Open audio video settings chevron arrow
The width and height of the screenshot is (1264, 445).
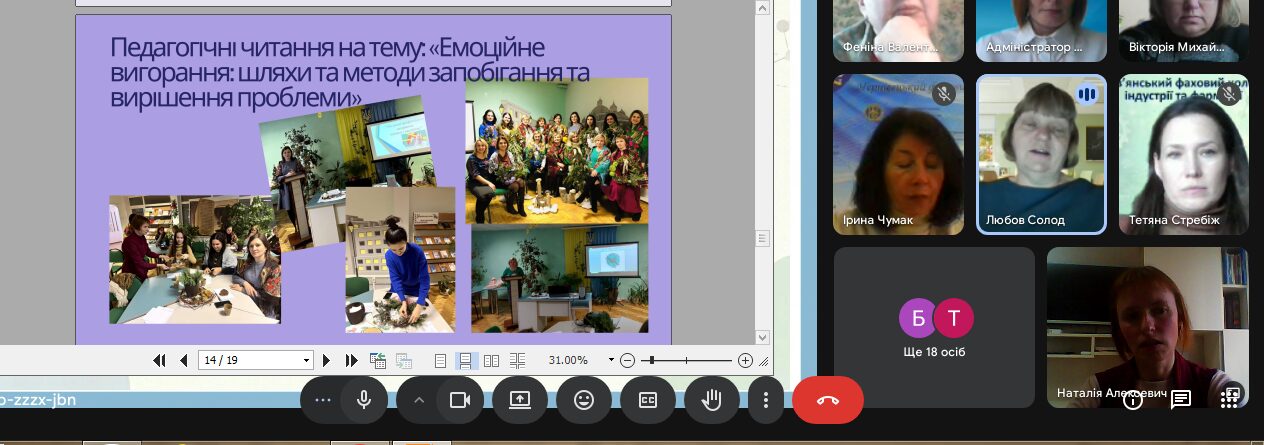tap(419, 400)
